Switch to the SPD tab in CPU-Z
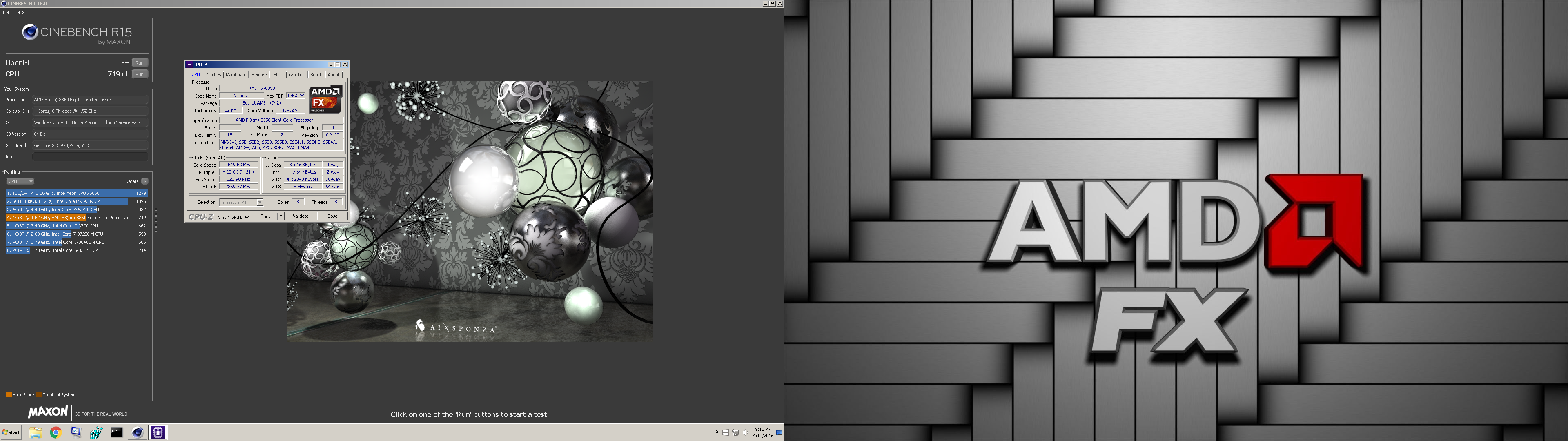1568x441 pixels. [x=278, y=75]
